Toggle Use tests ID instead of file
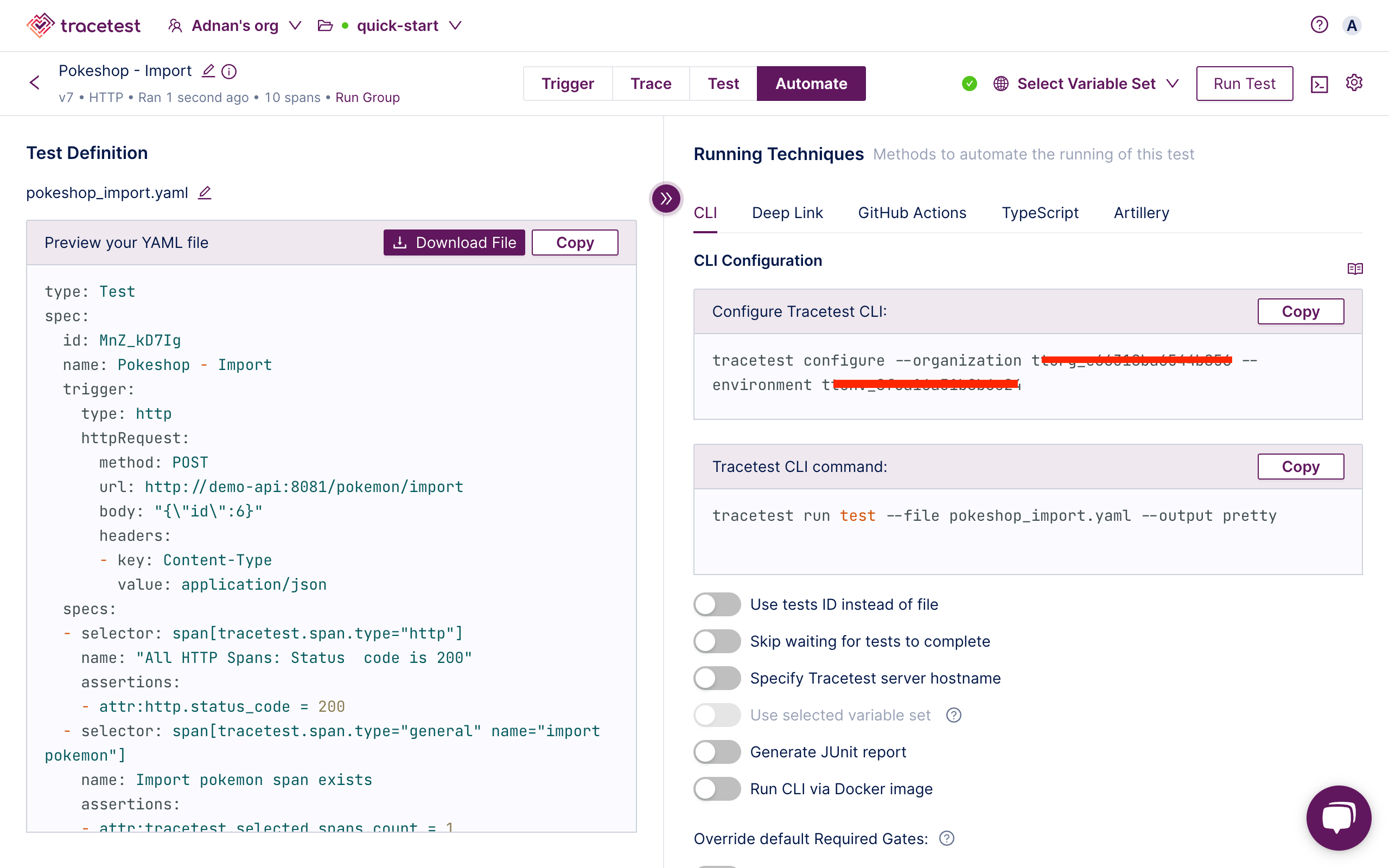 coord(717,604)
